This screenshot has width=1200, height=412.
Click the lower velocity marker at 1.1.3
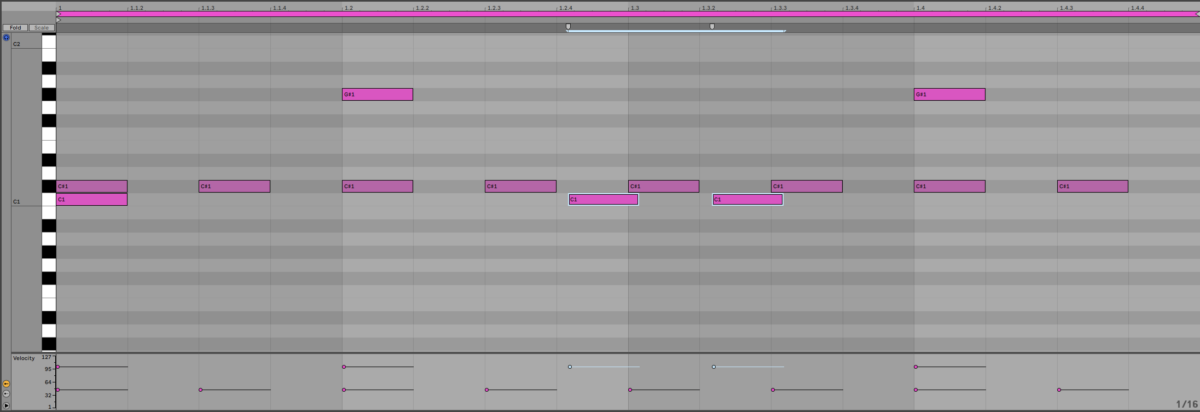[201, 390]
